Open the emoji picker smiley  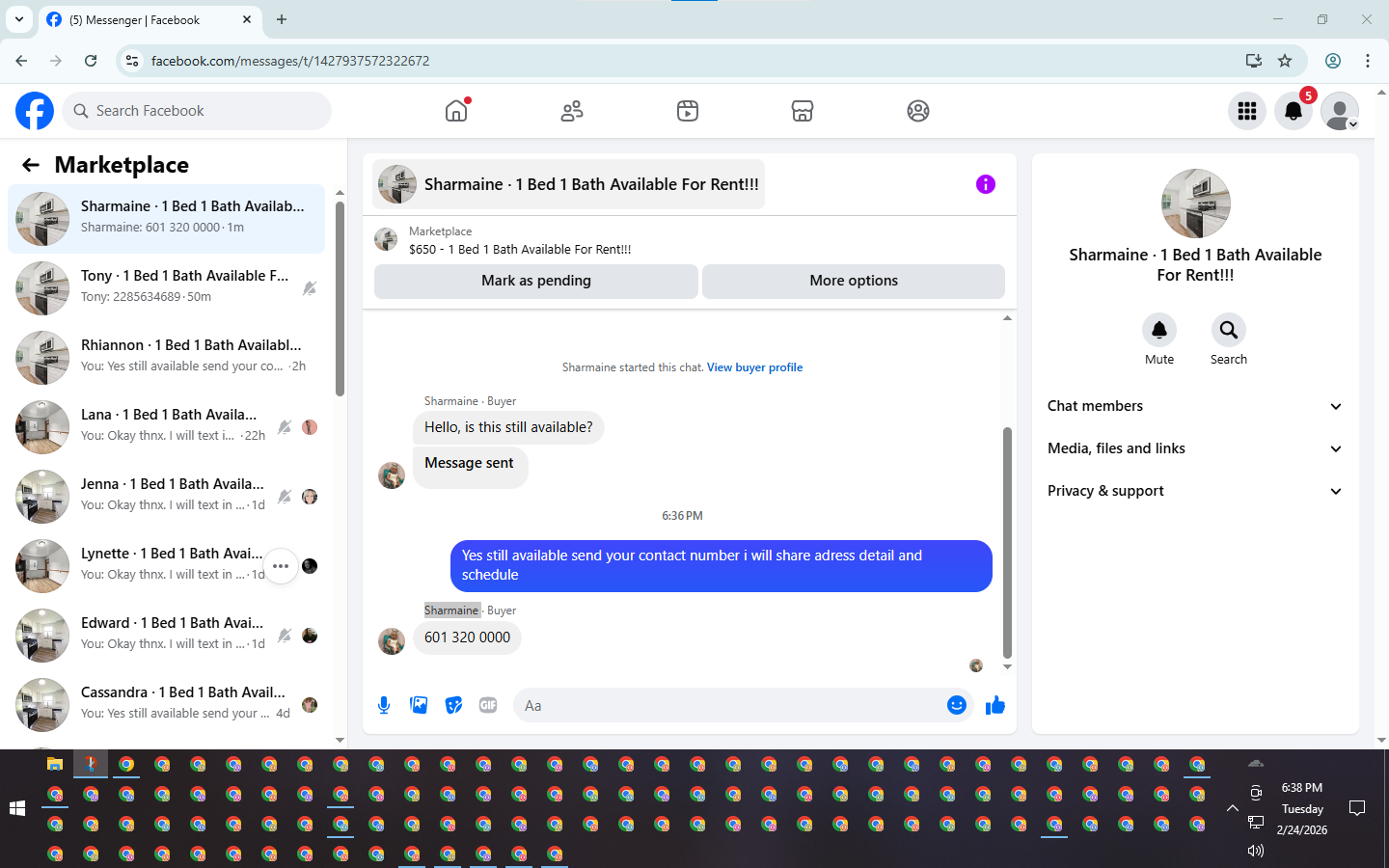click(957, 705)
